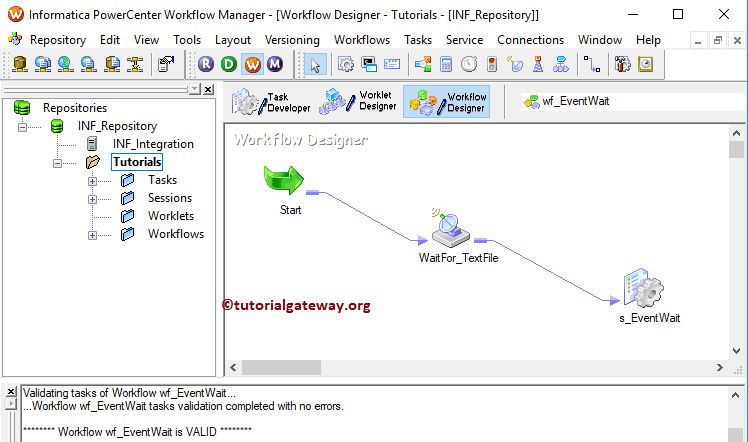
Task: Select the Tutorials folder
Action: pyautogui.click(x=137, y=162)
